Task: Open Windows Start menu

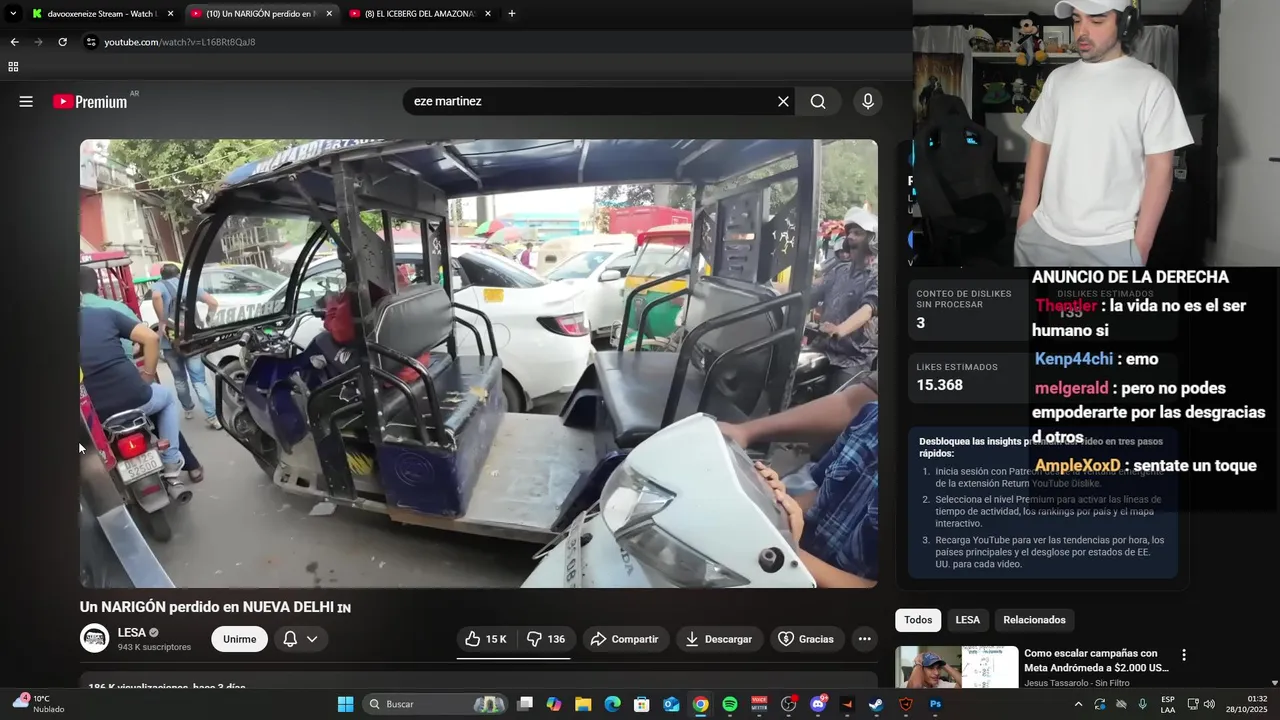Action: click(345, 704)
